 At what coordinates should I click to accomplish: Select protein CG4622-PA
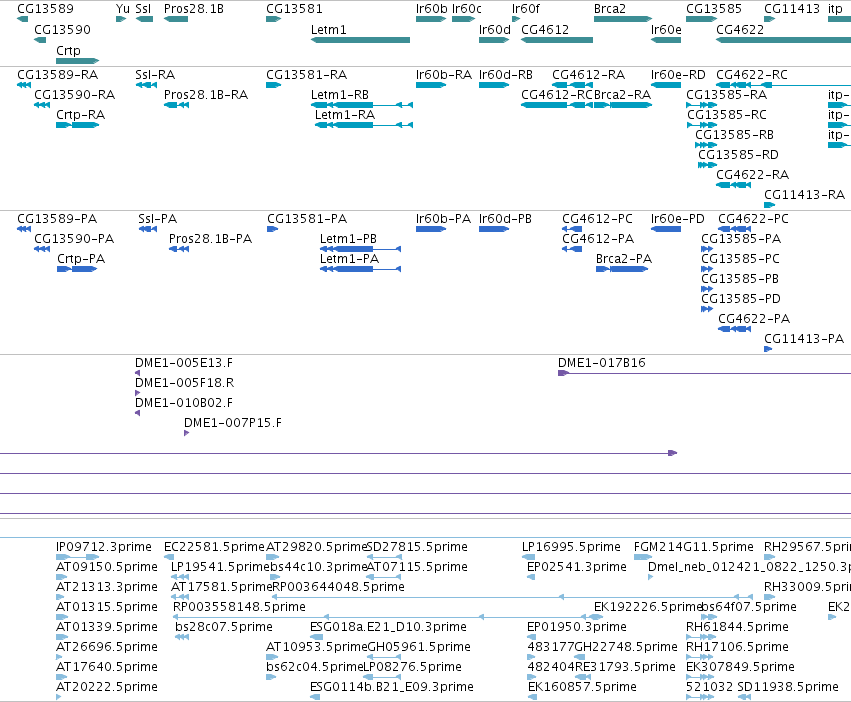[x=754, y=319]
